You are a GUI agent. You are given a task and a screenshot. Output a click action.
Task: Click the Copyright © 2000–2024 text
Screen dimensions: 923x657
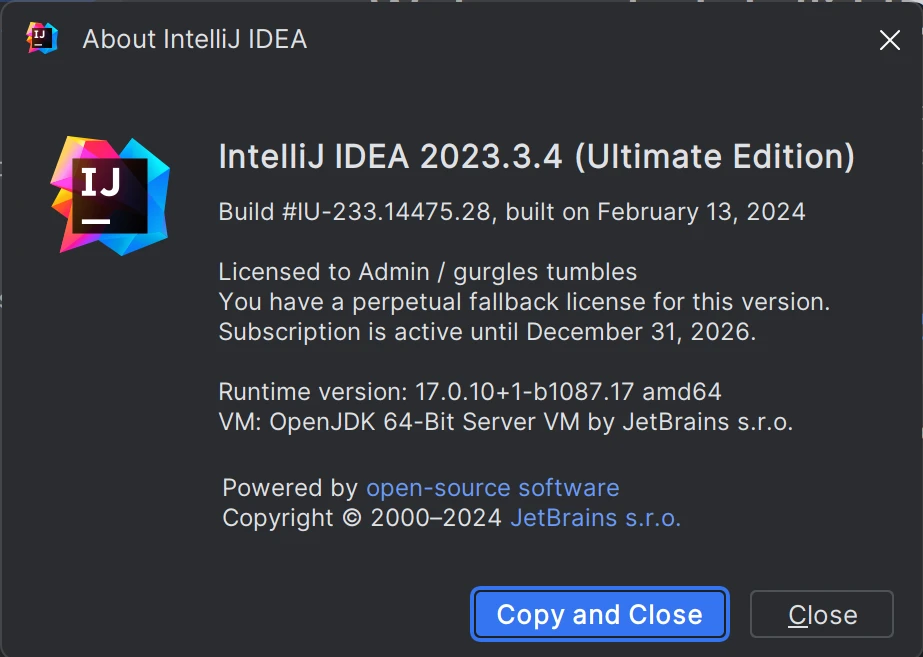tap(362, 518)
